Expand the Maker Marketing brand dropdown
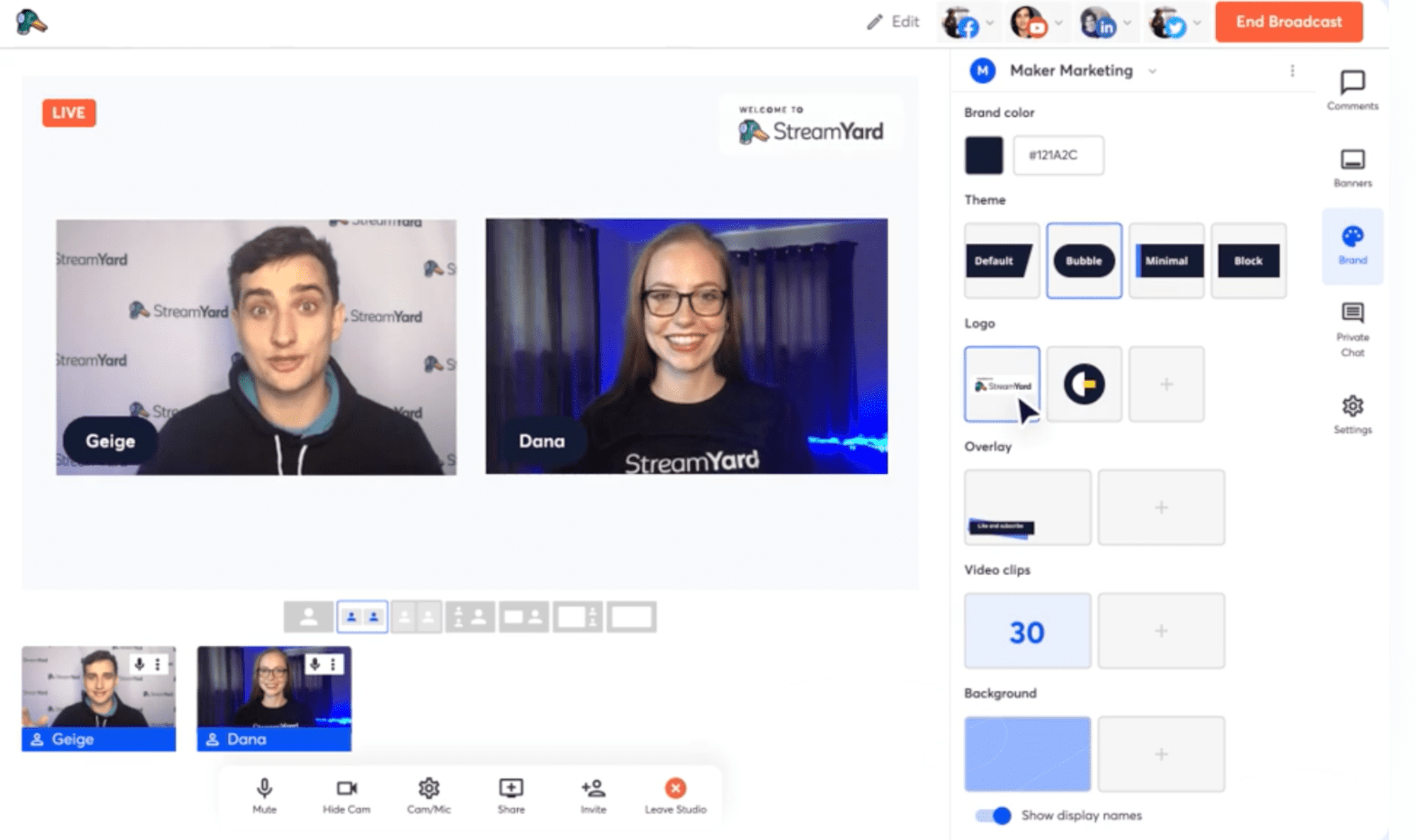The height and width of the screenshot is (840, 1416). coord(1152,71)
